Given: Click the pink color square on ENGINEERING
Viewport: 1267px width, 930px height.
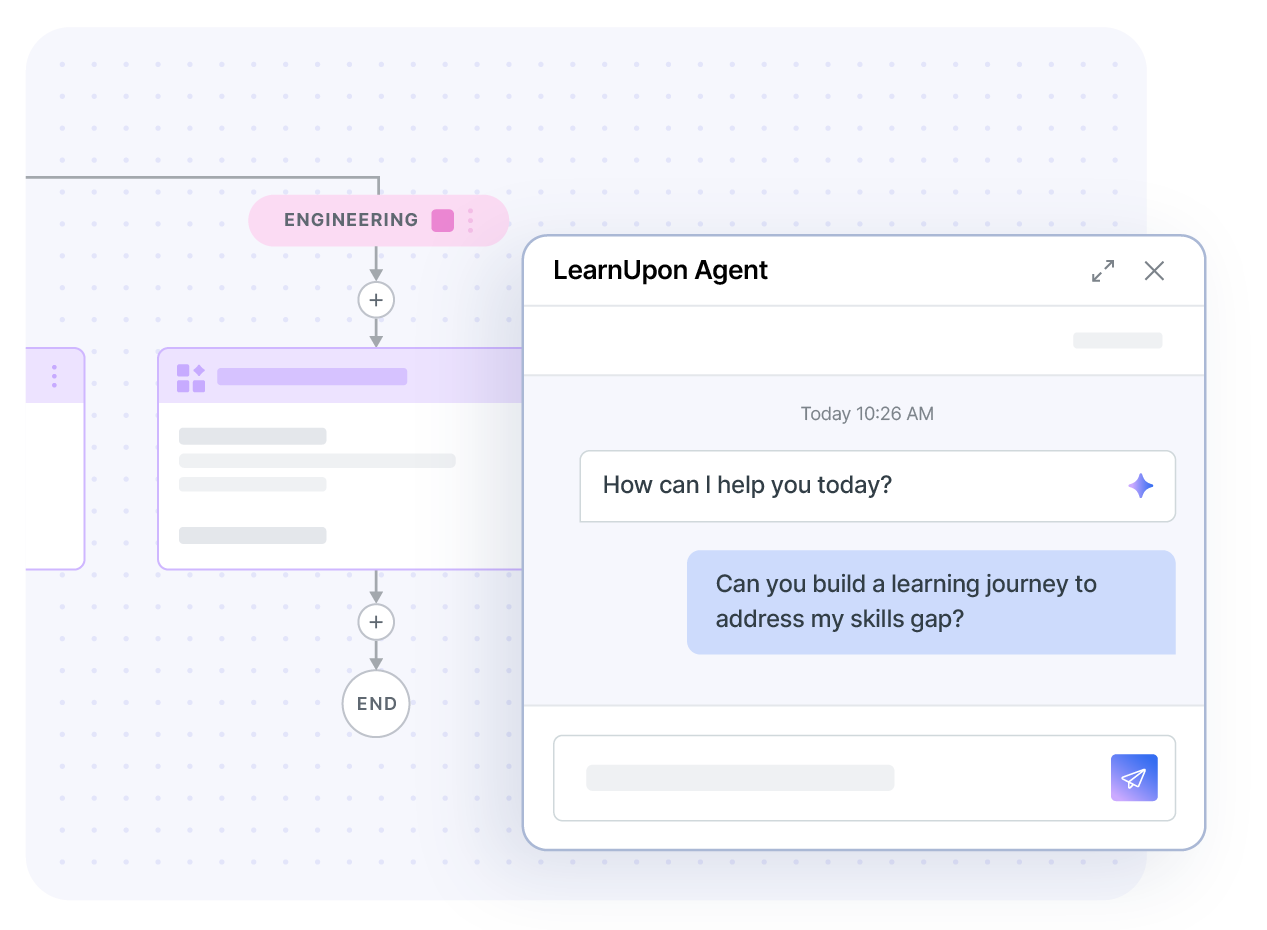Looking at the screenshot, I should (x=442, y=220).
